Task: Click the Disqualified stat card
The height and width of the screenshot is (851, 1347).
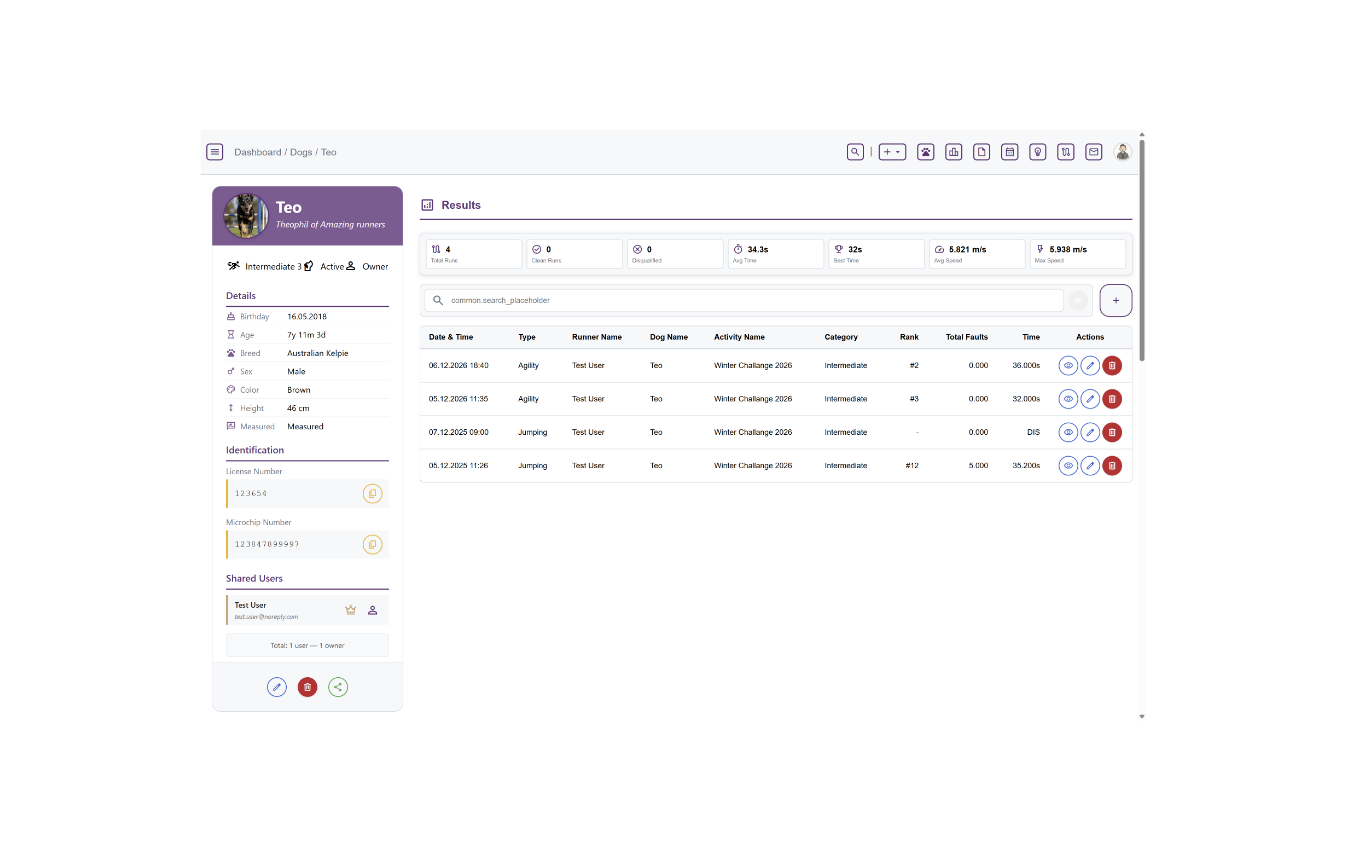Action: [675, 254]
